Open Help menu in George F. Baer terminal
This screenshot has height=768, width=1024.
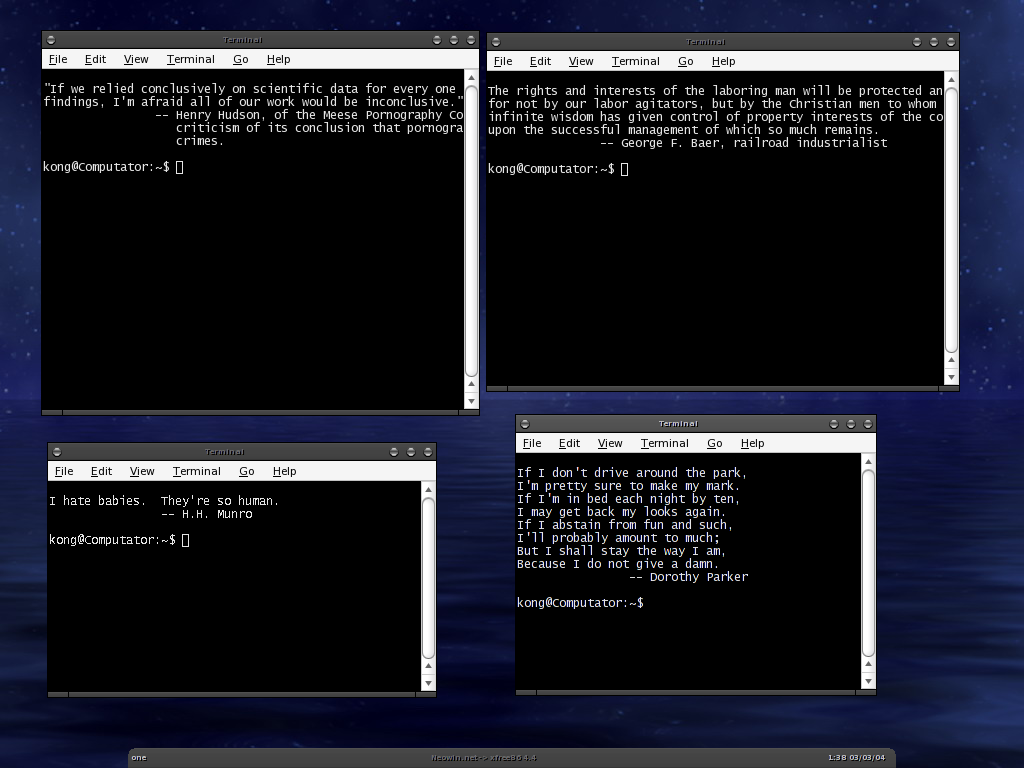tap(723, 61)
